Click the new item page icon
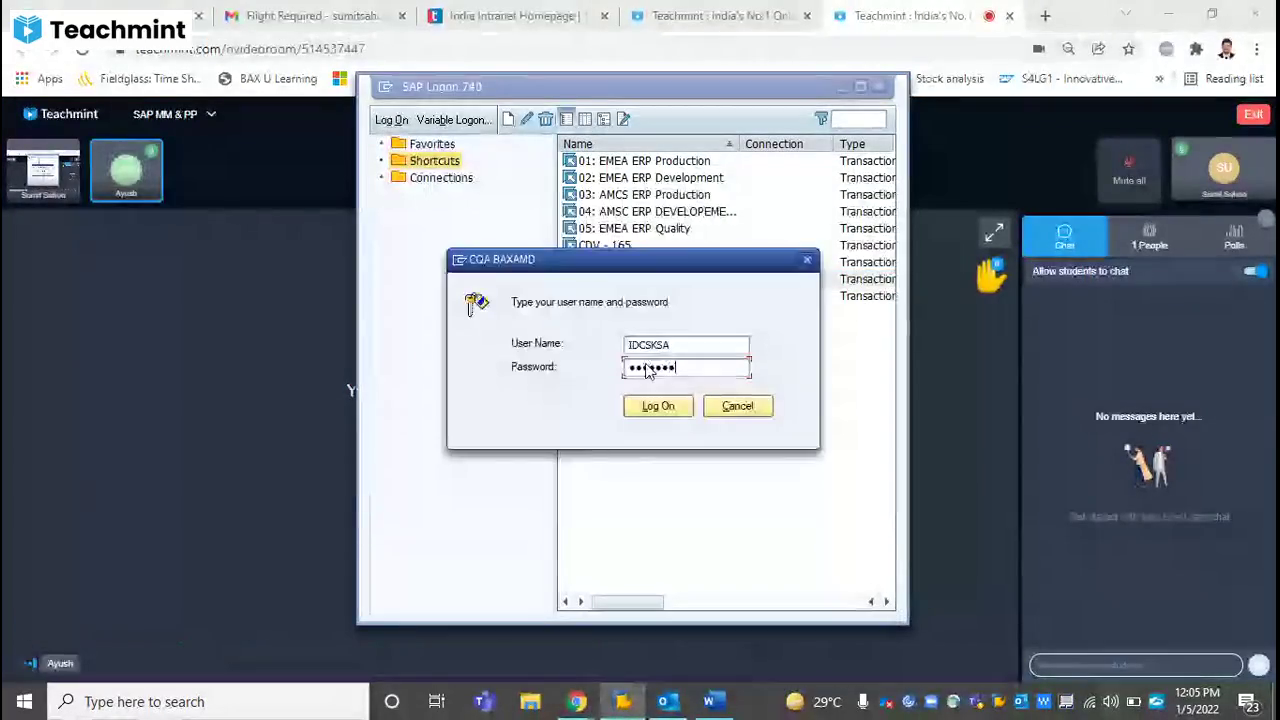This screenshot has height=720, width=1280. [x=508, y=120]
